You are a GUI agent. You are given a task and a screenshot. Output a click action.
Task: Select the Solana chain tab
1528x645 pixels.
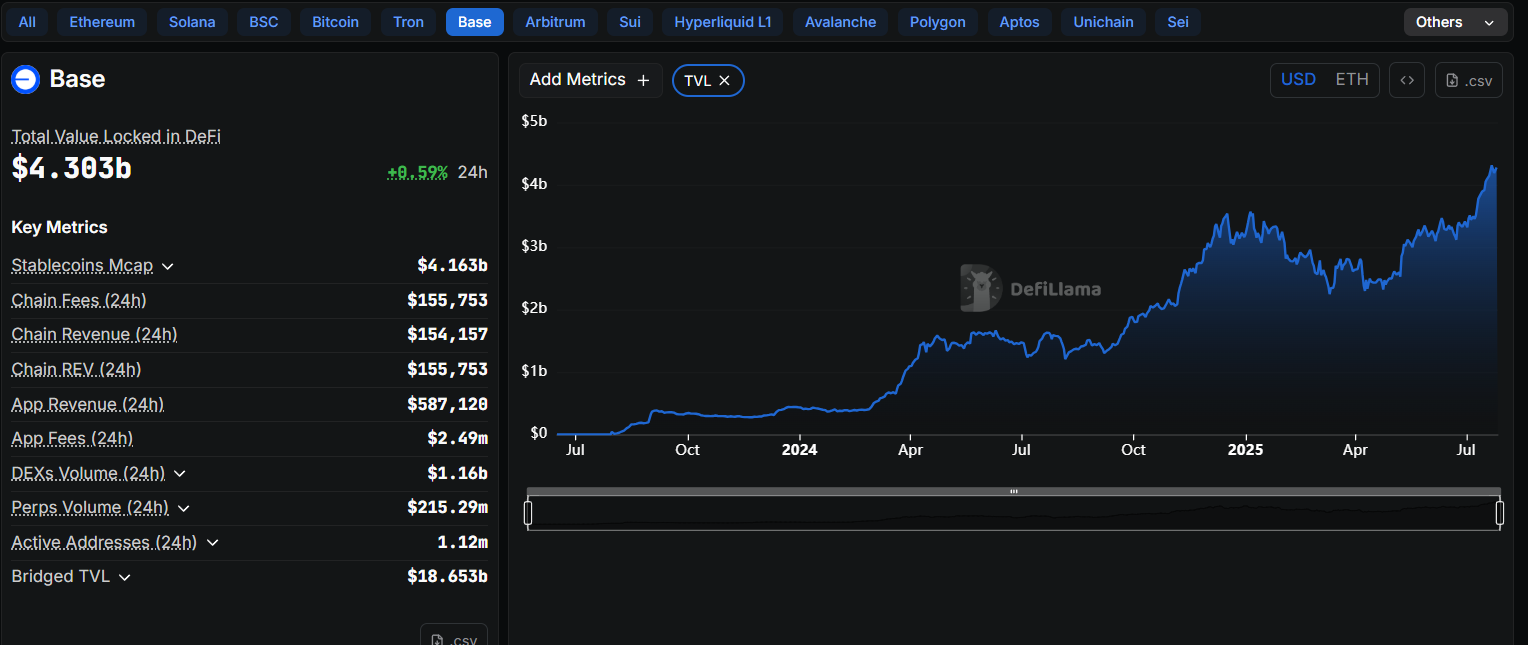point(192,22)
